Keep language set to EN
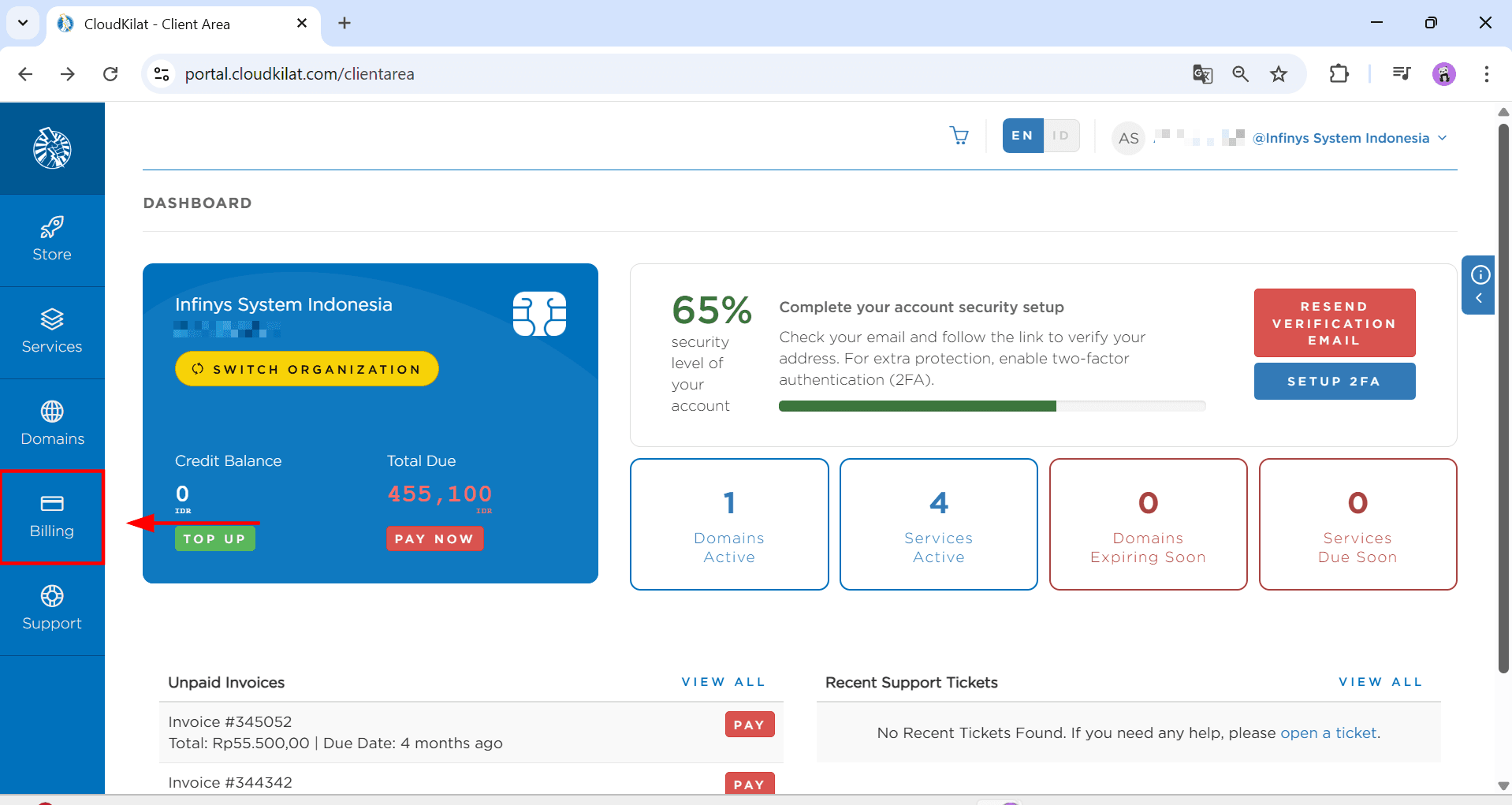The width and height of the screenshot is (1512, 805). click(x=1021, y=136)
